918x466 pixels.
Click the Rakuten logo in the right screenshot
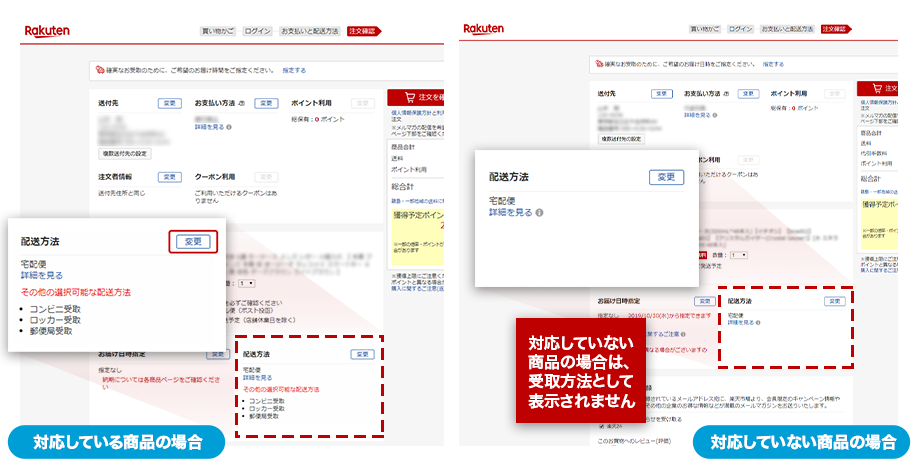484,29
